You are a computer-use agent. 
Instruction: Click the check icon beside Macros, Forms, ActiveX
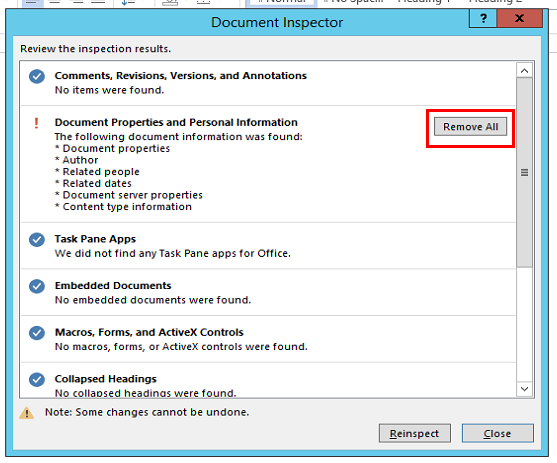click(37, 333)
